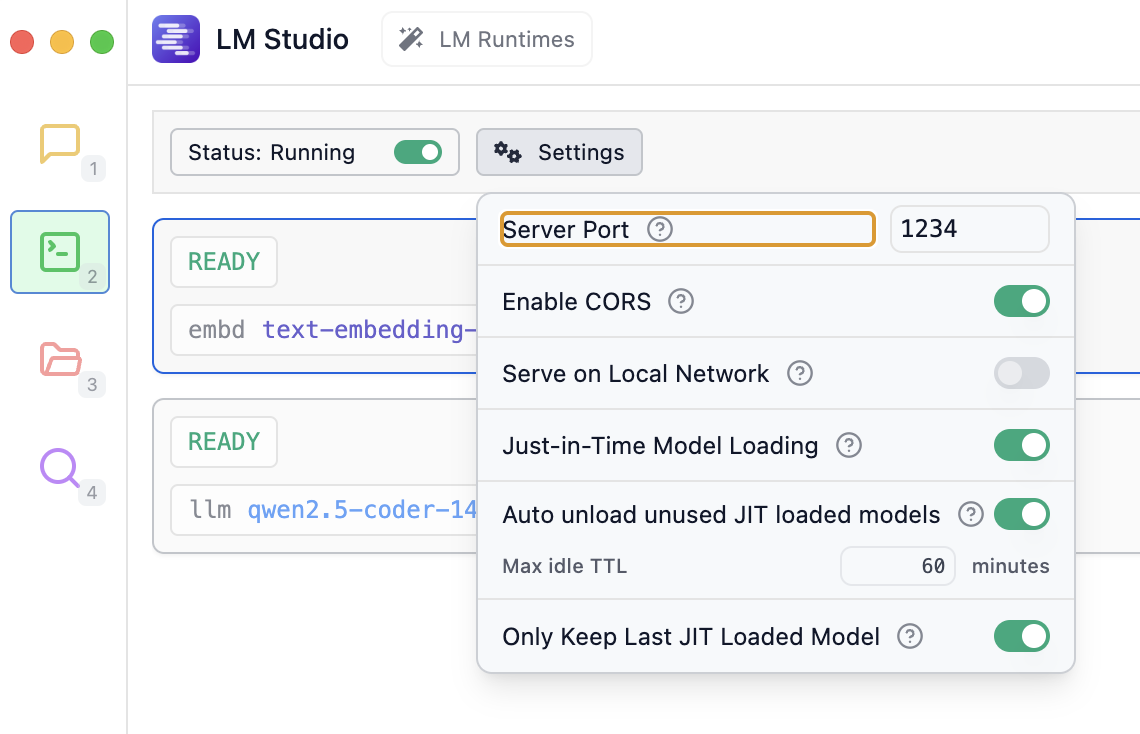Viewport: 1140px width, 734px height.
Task: Collapse the Settings dropdown button
Action: (559, 152)
